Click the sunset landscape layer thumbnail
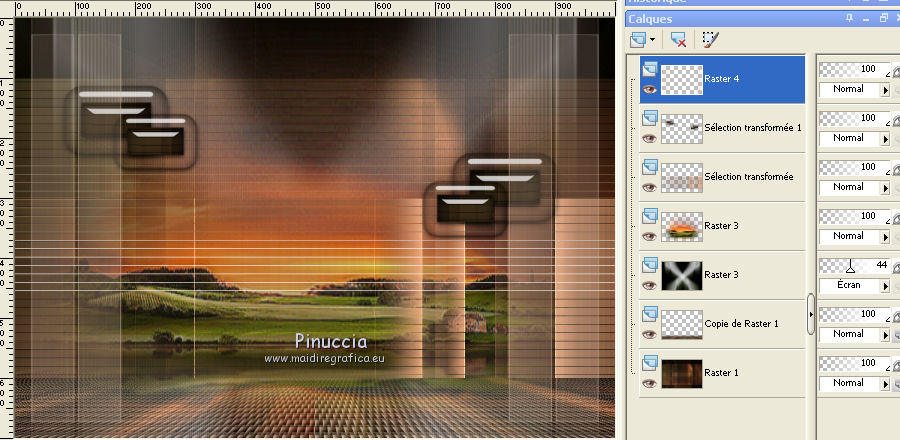Screen dimensions: 900x440 click(682, 226)
